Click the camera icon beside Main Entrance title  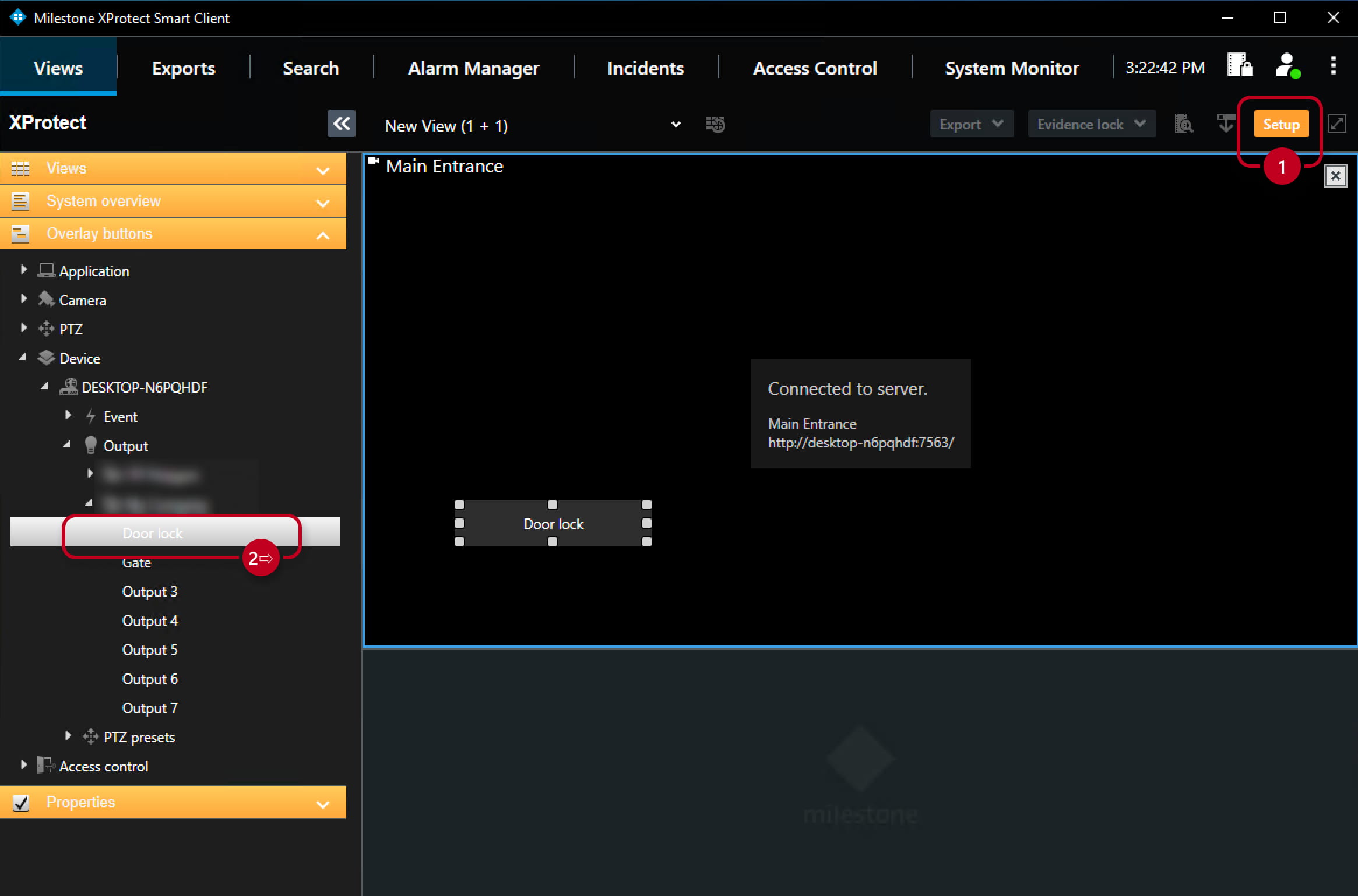coord(374,161)
